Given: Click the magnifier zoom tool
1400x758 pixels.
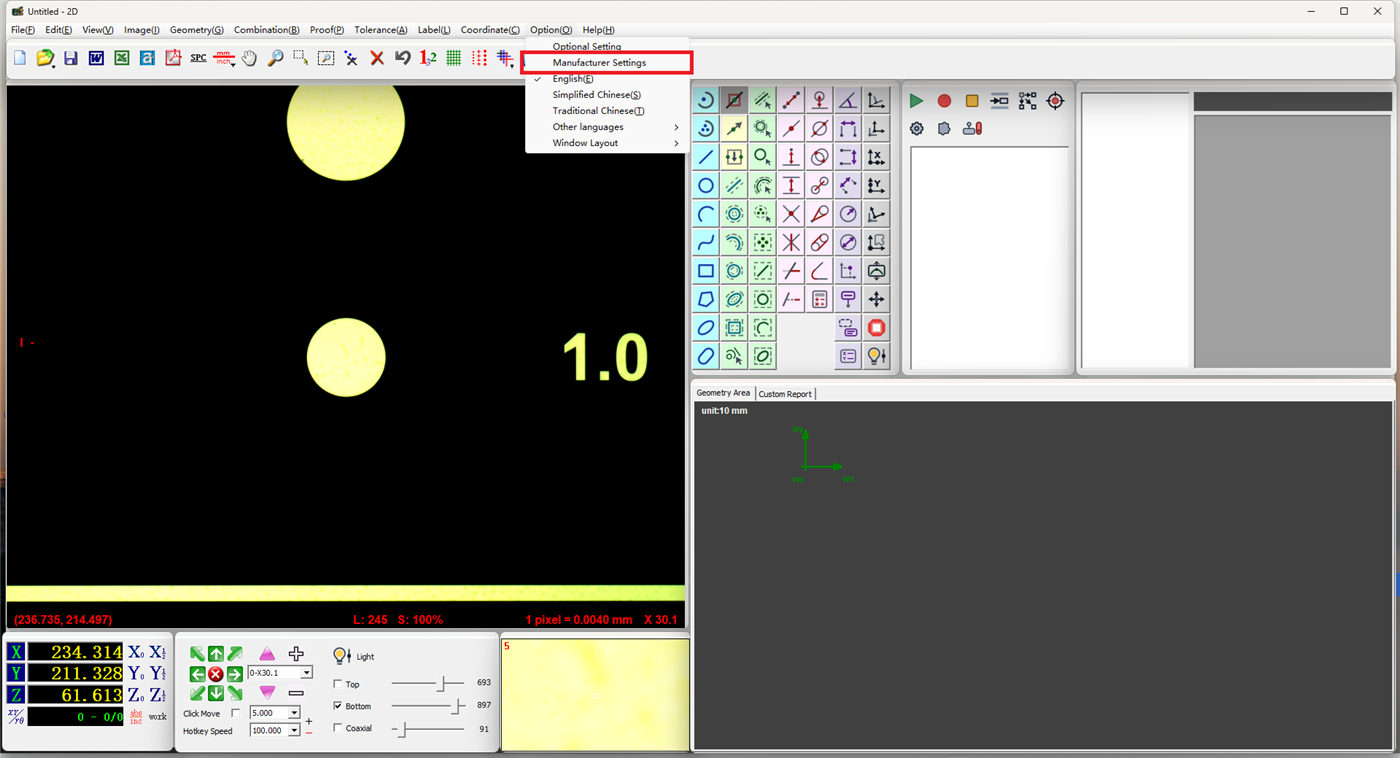Looking at the screenshot, I should point(275,58).
